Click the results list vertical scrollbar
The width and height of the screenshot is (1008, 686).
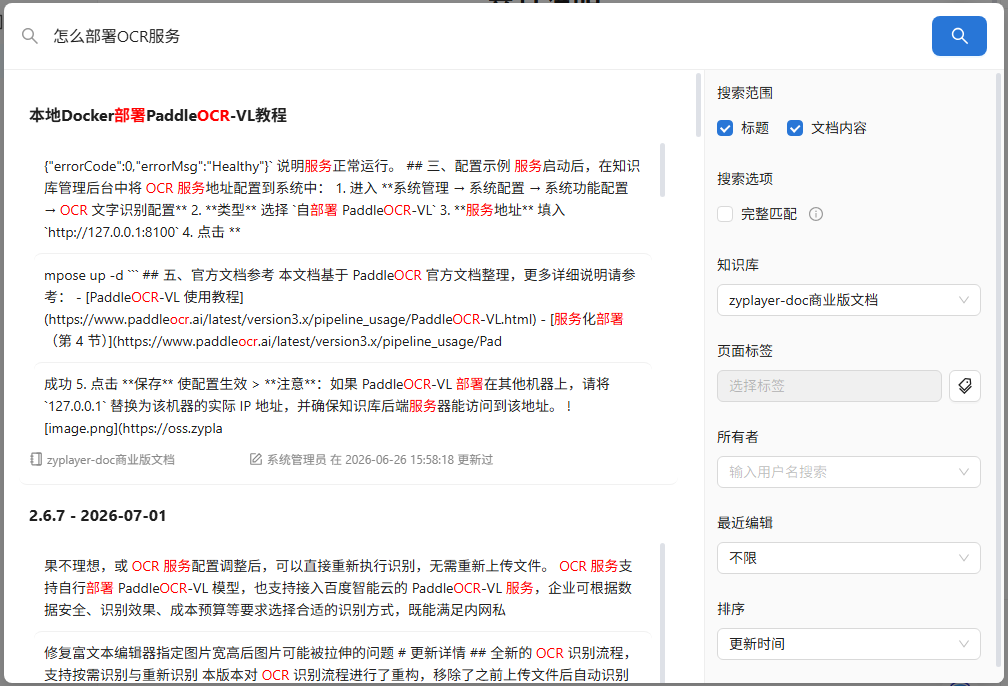coord(698,106)
